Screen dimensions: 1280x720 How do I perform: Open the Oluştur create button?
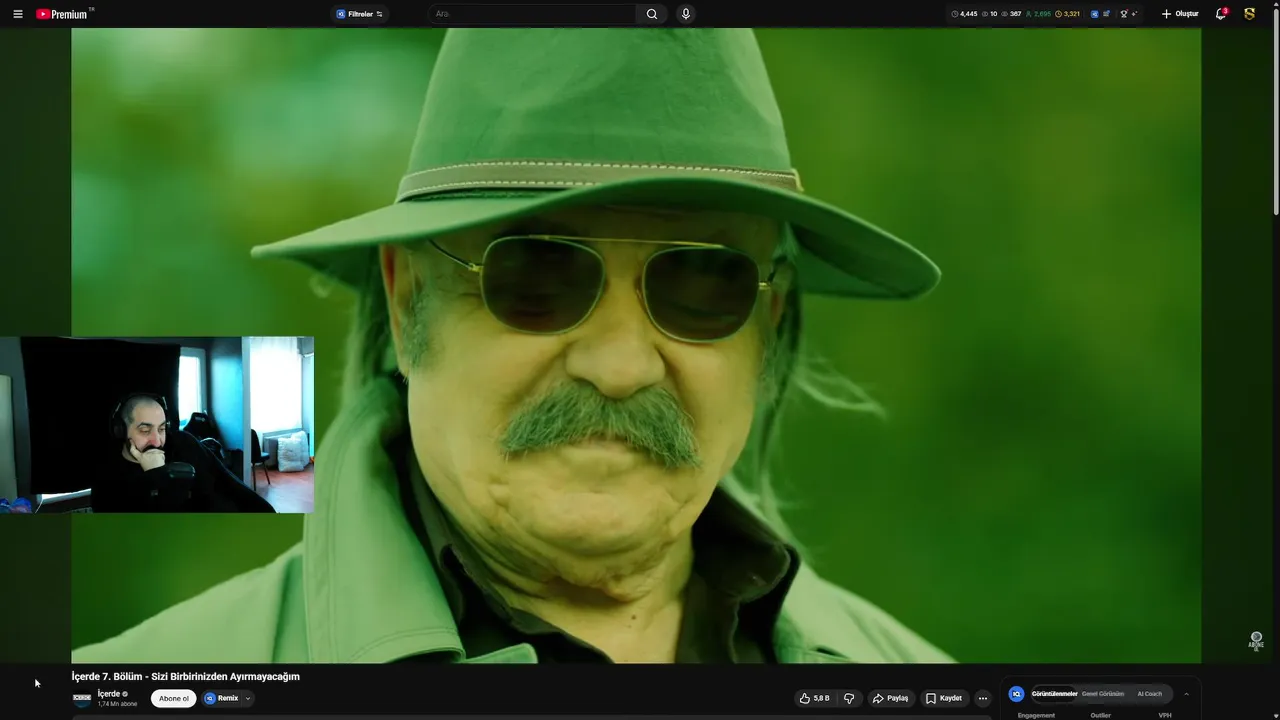click(x=1180, y=14)
